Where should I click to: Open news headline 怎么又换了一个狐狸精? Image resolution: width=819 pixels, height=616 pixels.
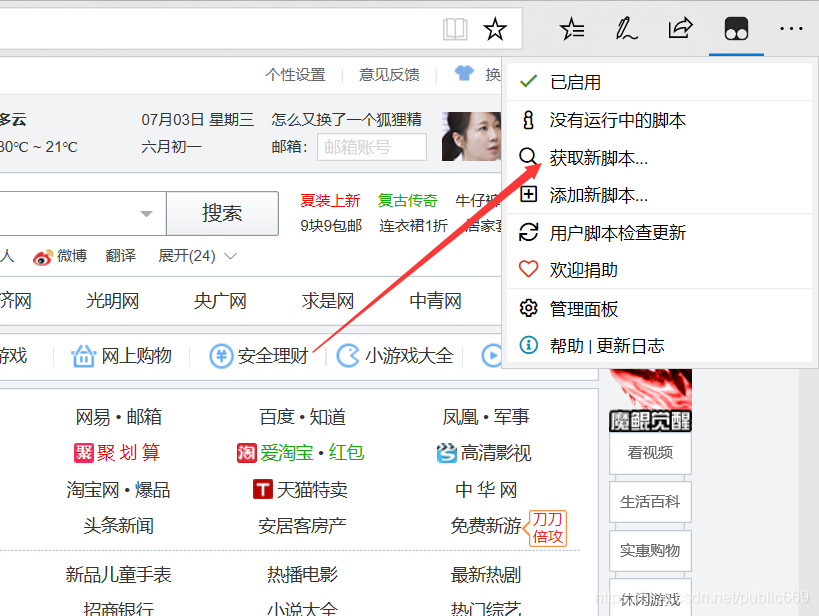click(346, 120)
